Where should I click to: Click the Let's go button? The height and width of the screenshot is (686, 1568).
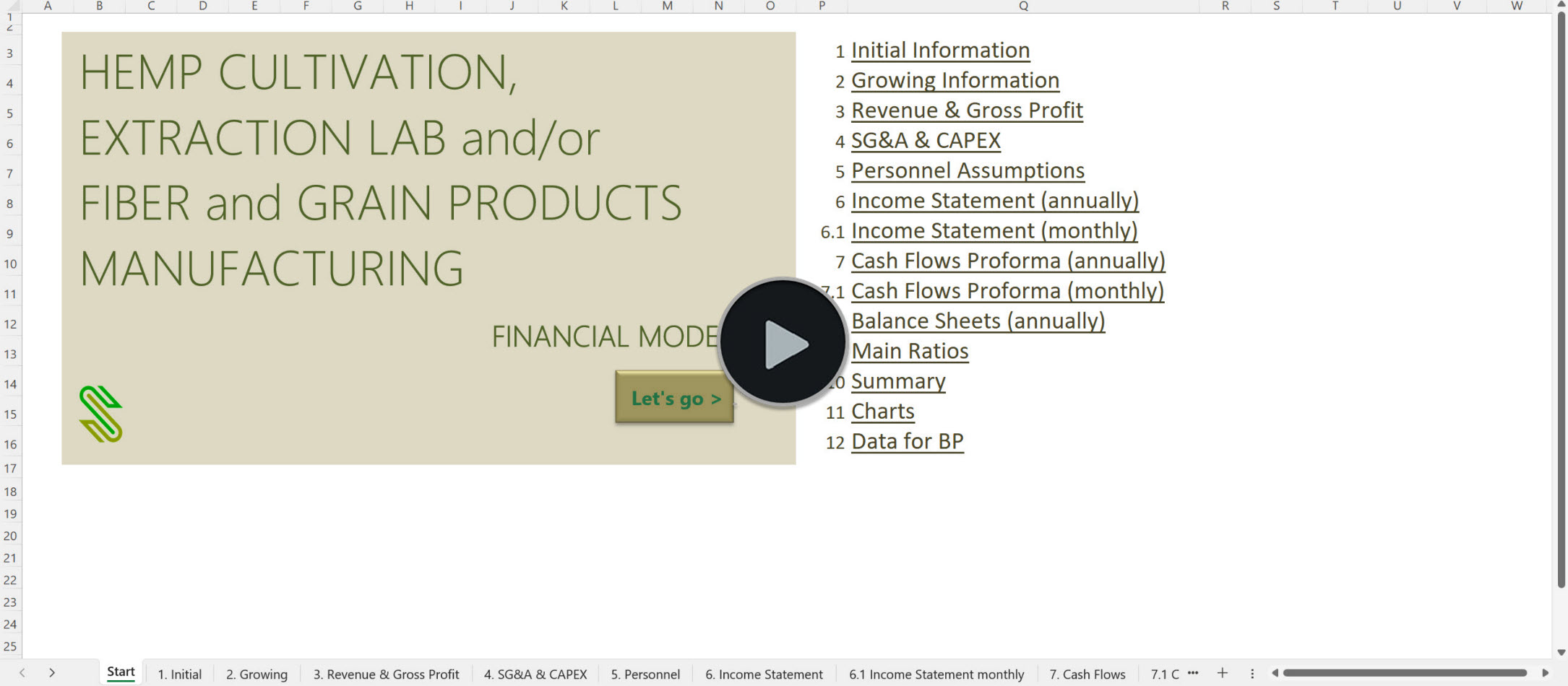[x=674, y=397]
